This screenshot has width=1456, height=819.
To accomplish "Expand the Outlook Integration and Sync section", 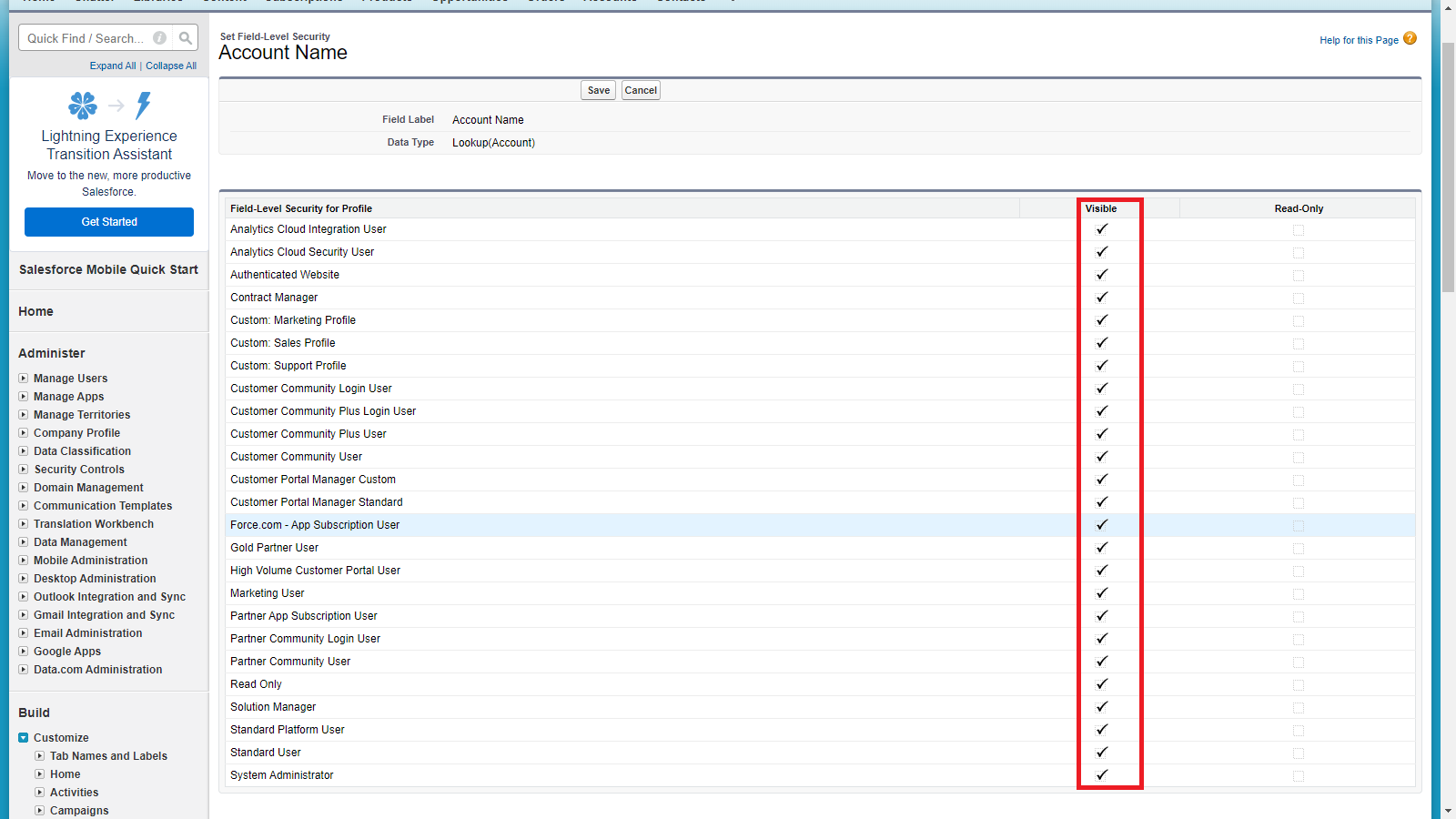I will (x=24, y=597).
